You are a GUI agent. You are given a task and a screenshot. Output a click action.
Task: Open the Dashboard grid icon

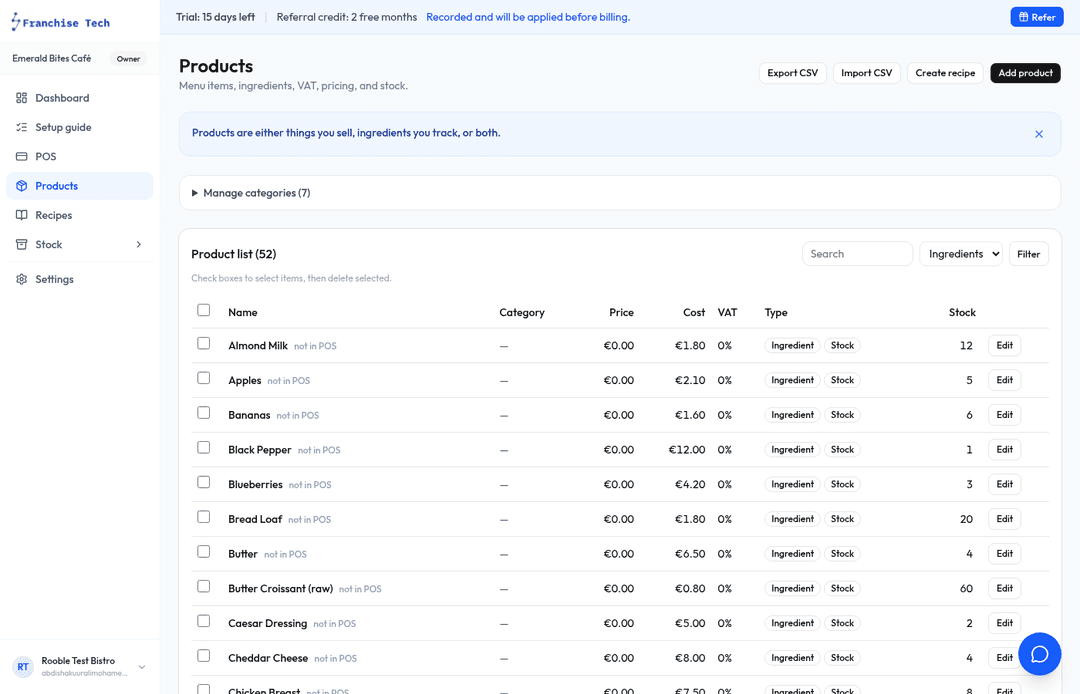coord(21,98)
